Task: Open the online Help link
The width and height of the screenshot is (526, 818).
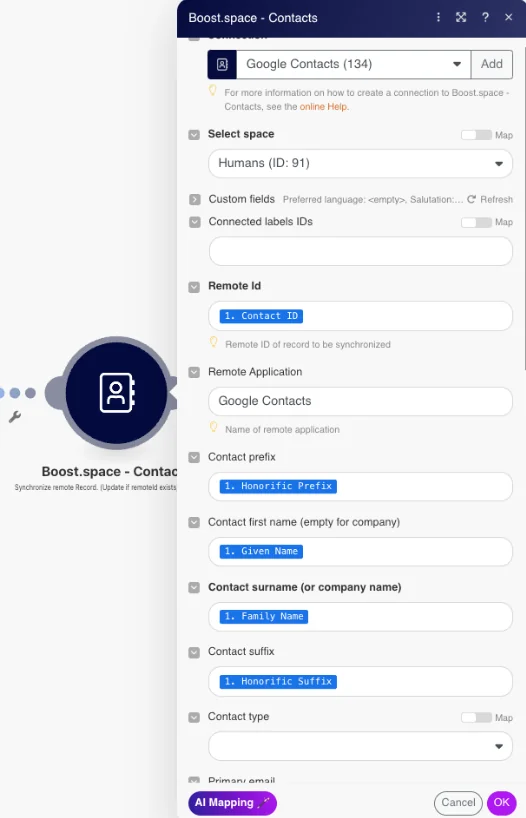Action: (x=323, y=106)
